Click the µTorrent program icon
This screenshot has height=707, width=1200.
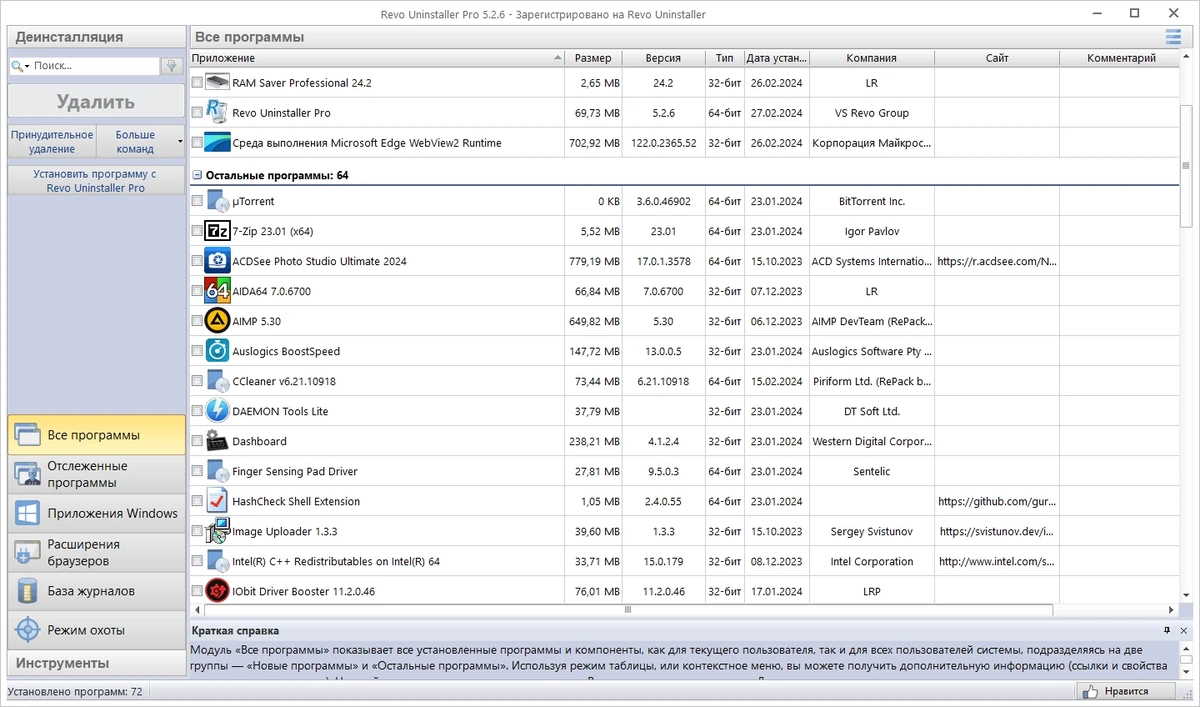click(x=217, y=201)
